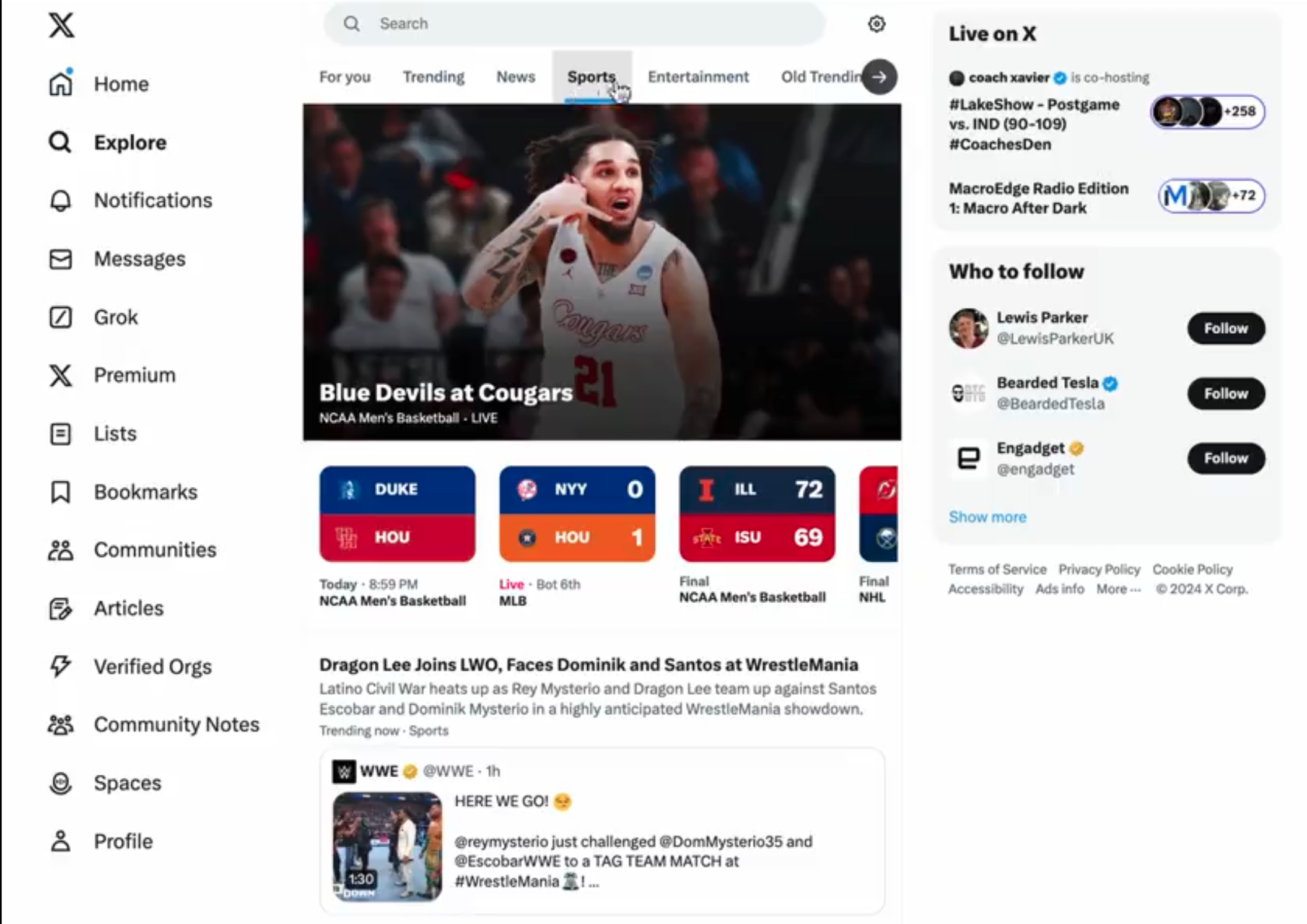Open Explore settings gear icon
The height and width of the screenshot is (924, 1307).
click(x=876, y=24)
